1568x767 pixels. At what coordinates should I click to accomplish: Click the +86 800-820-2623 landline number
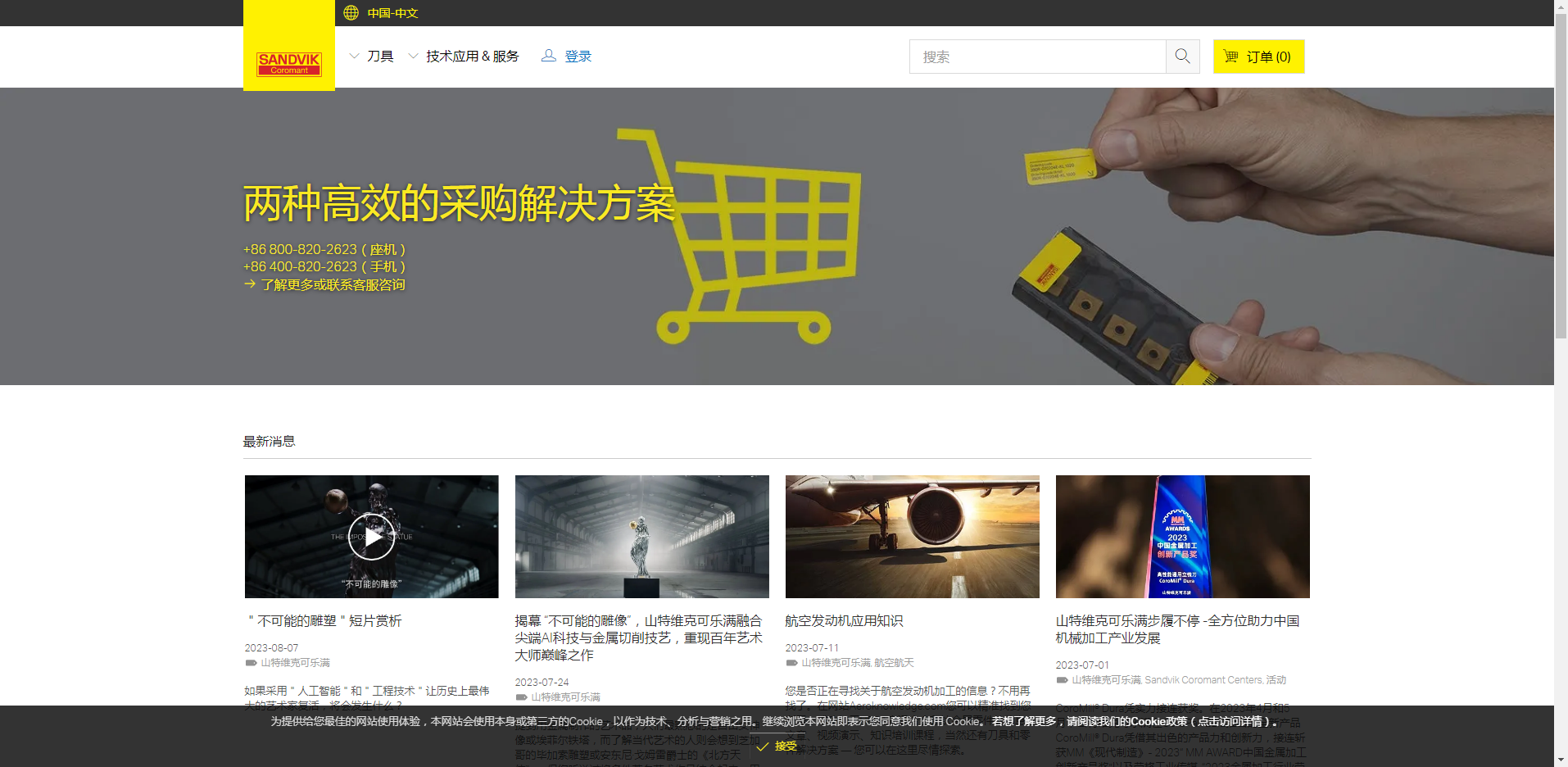click(x=324, y=249)
